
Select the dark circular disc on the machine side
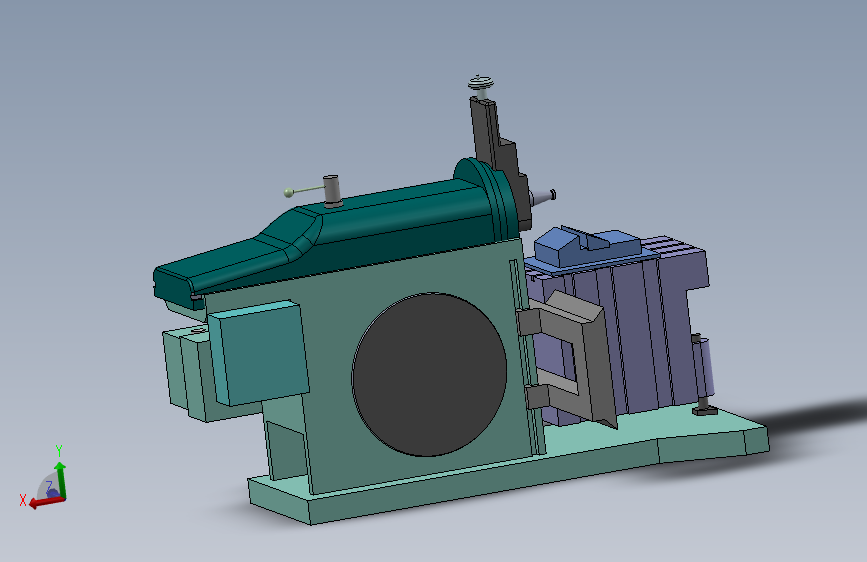pos(429,375)
